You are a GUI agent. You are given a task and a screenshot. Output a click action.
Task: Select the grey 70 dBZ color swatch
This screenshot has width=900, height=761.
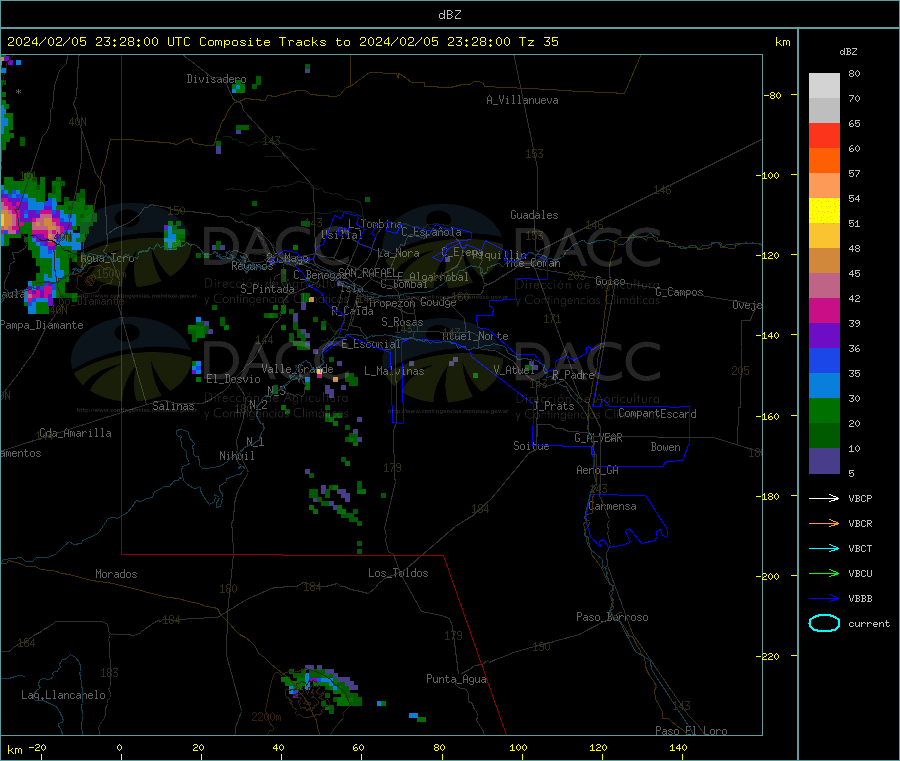[824, 86]
